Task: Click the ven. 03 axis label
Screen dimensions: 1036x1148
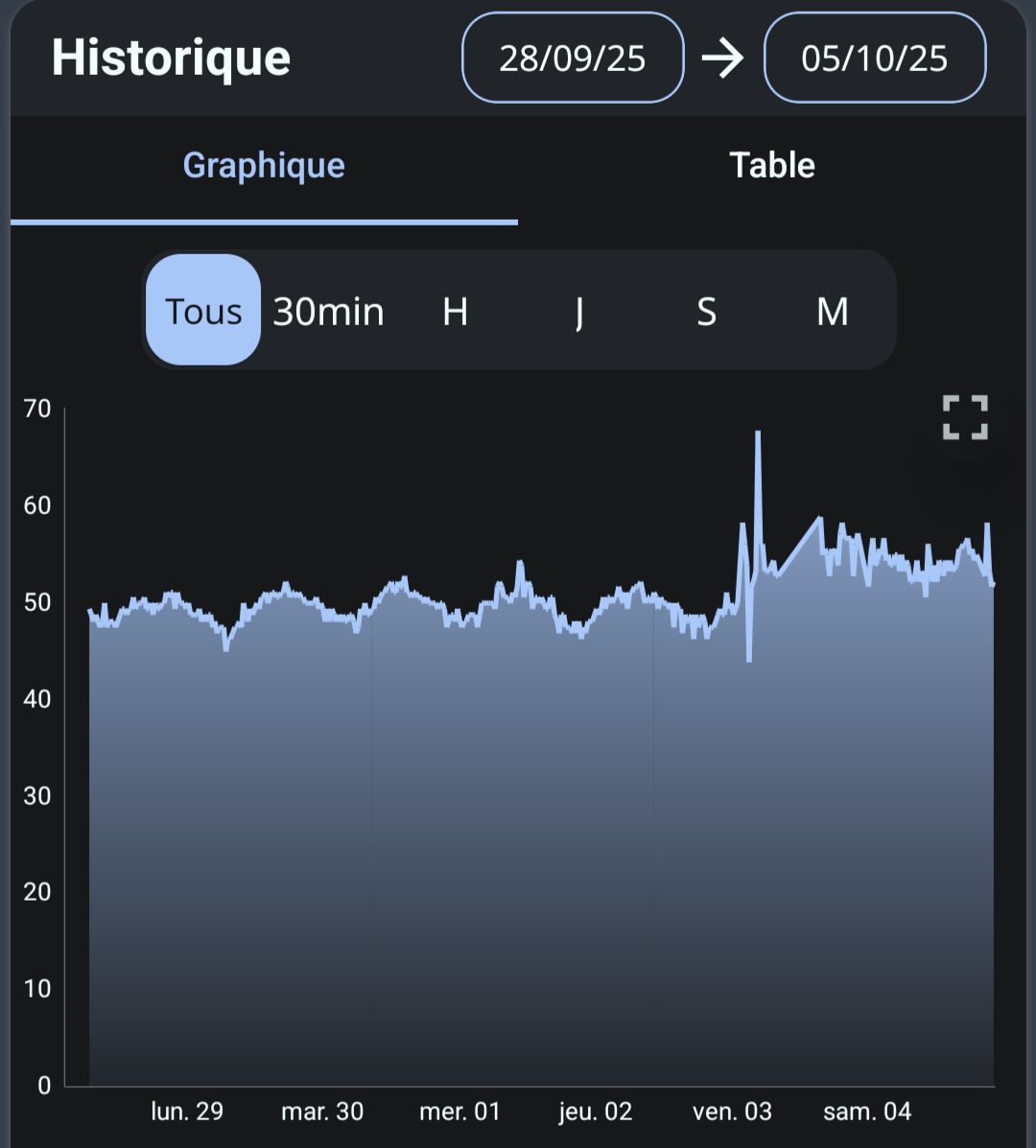Action: (x=732, y=1112)
